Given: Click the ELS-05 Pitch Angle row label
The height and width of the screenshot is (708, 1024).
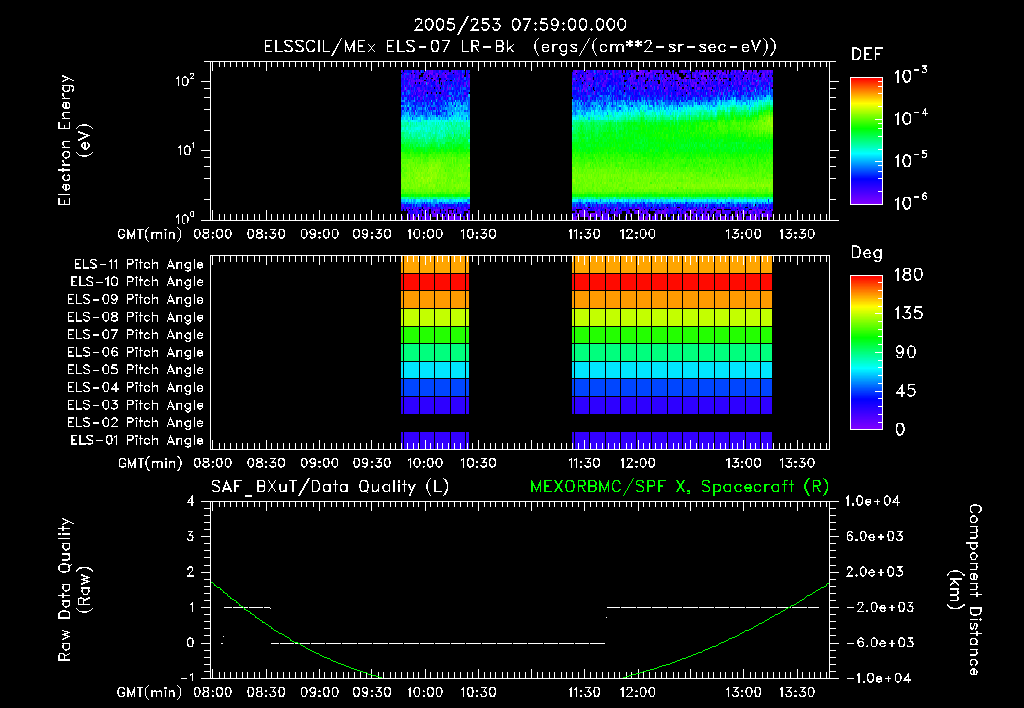Looking at the screenshot, I should point(136,370).
